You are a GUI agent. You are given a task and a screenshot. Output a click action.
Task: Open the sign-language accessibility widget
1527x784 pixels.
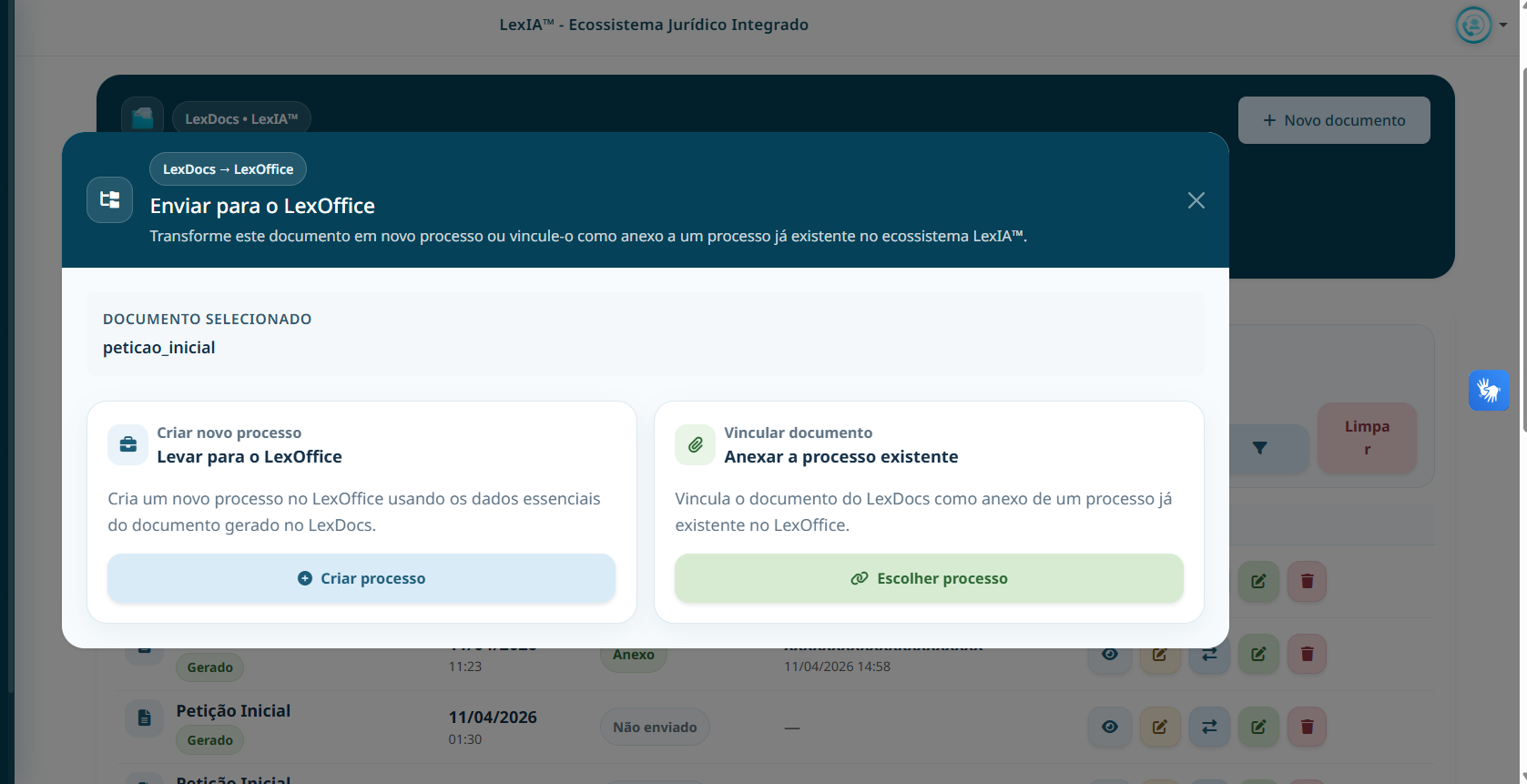pos(1489,391)
